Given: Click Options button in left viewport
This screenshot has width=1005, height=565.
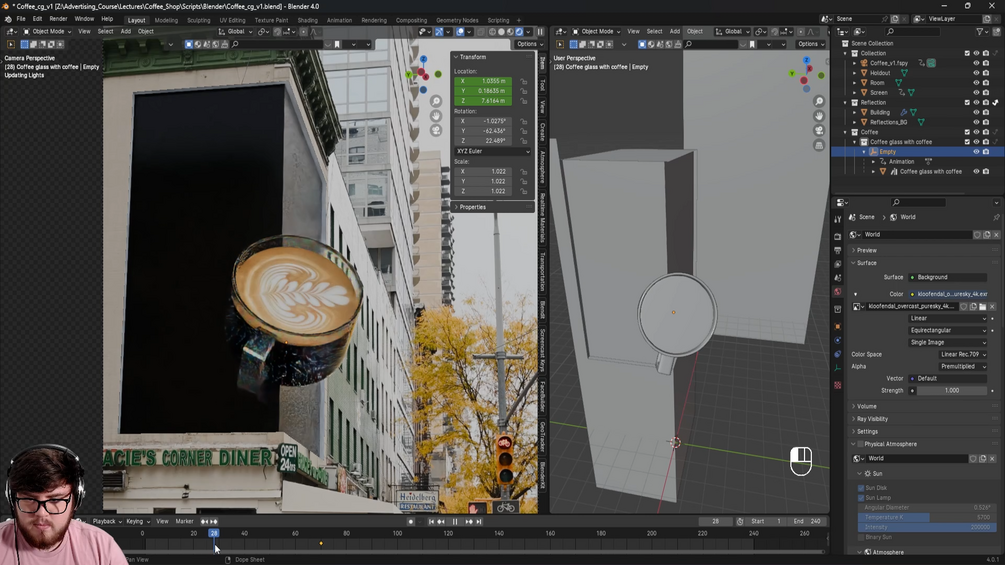Looking at the screenshot, I should click(x=529, y=44).
